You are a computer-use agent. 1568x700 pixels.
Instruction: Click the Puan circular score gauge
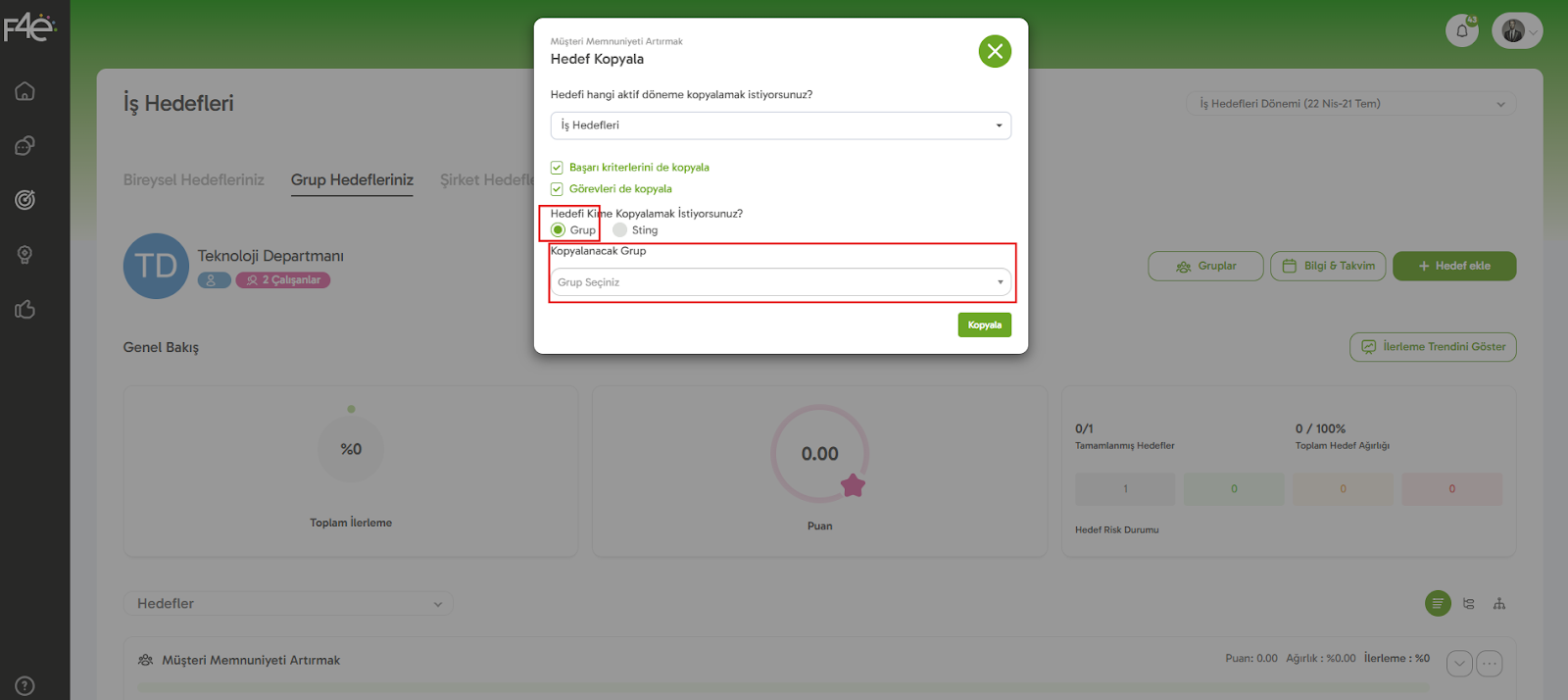pos(819,454)
